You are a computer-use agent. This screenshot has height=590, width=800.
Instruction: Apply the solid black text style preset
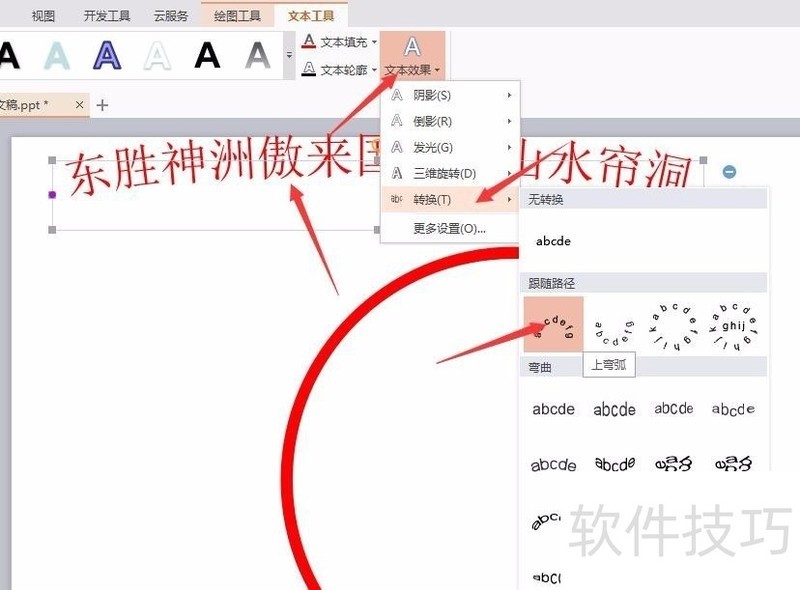[207, 55]
